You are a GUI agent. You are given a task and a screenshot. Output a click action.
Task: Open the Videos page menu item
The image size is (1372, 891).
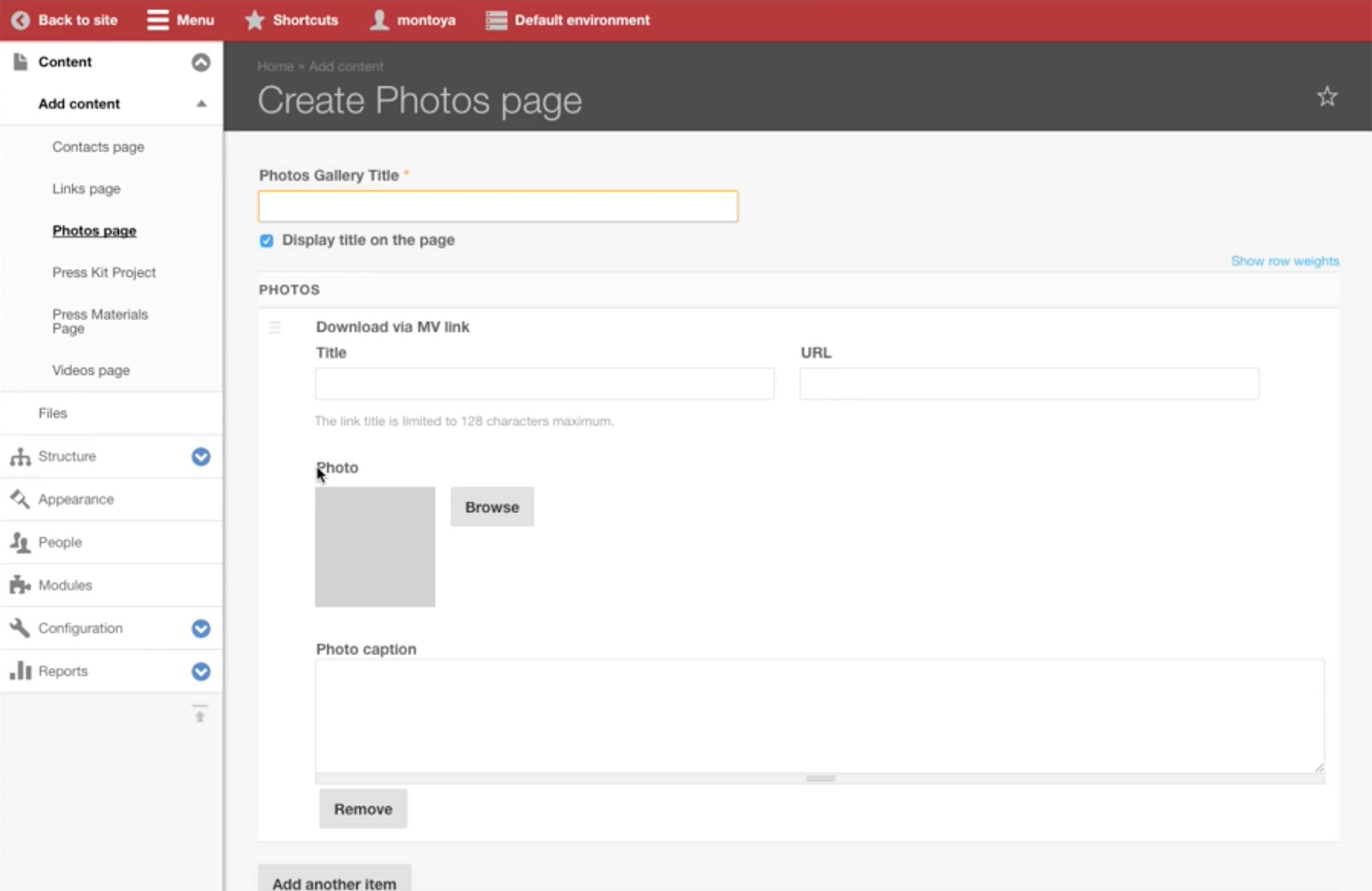tap(91, 370)
